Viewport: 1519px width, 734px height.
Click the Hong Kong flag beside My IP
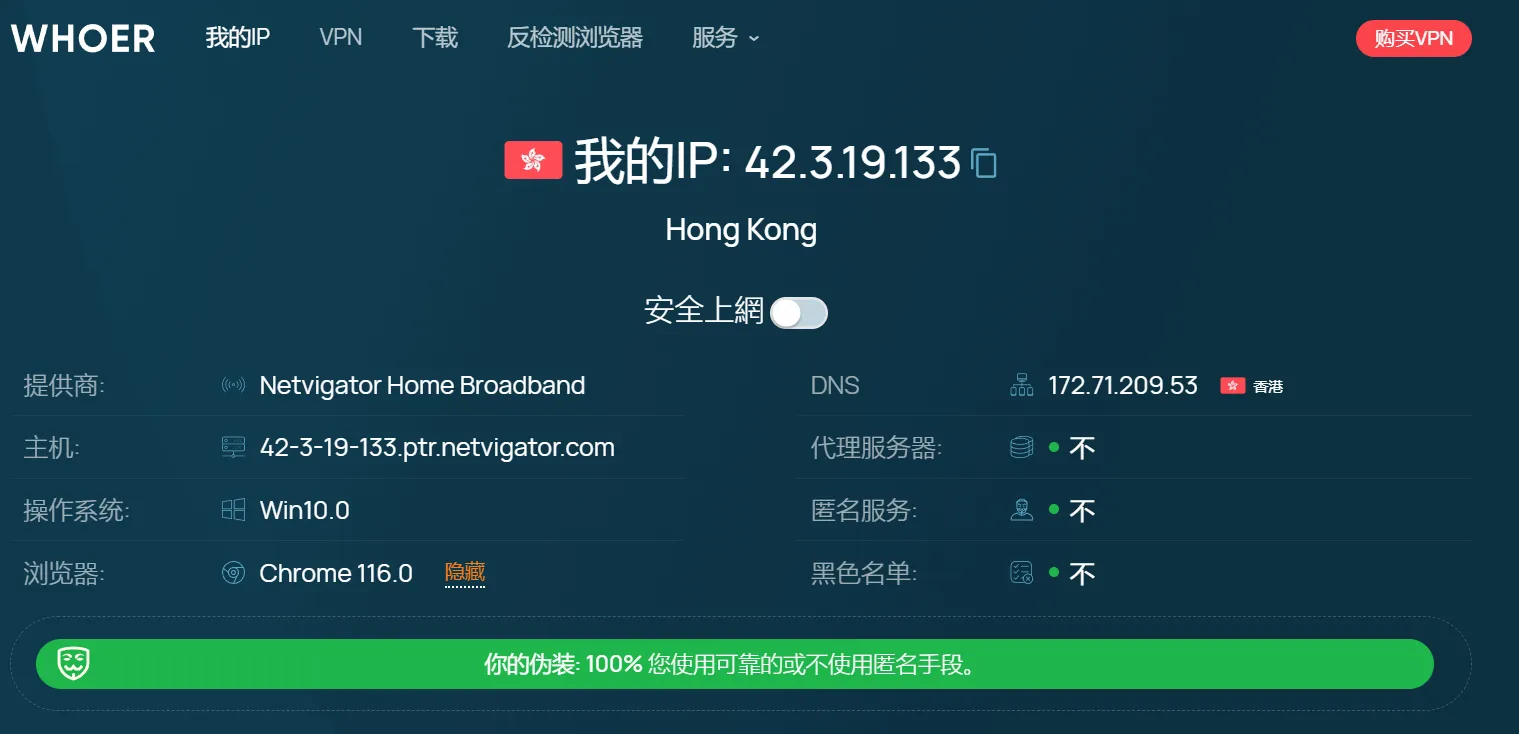coord(533,160)
